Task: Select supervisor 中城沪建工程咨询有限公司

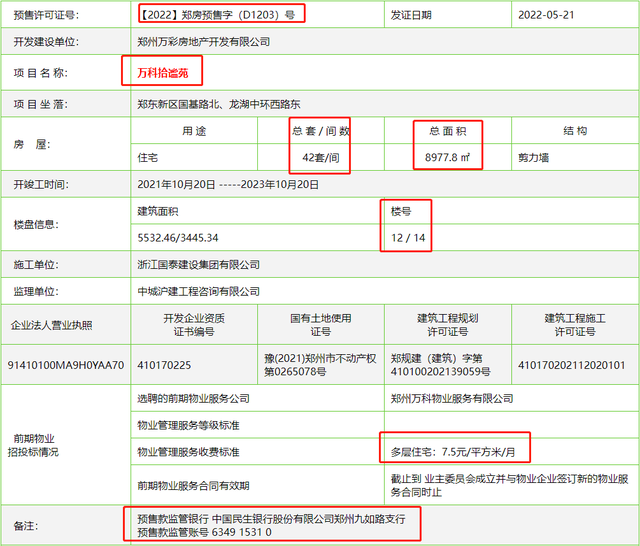Action: point(198,291)
